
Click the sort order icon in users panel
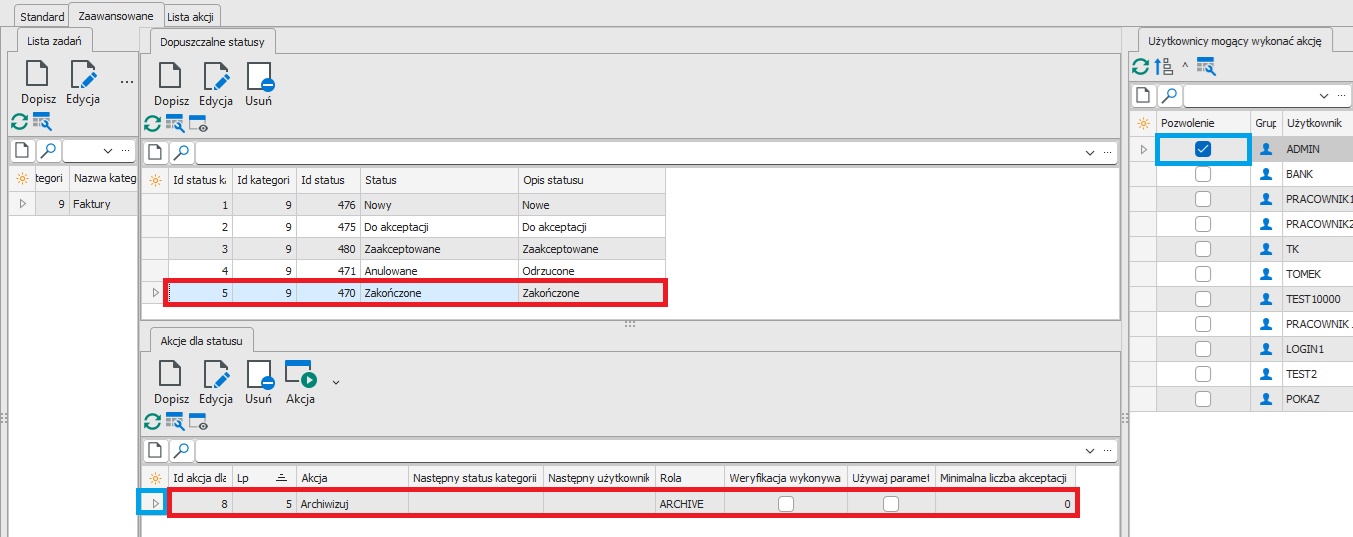point(1163,67)
